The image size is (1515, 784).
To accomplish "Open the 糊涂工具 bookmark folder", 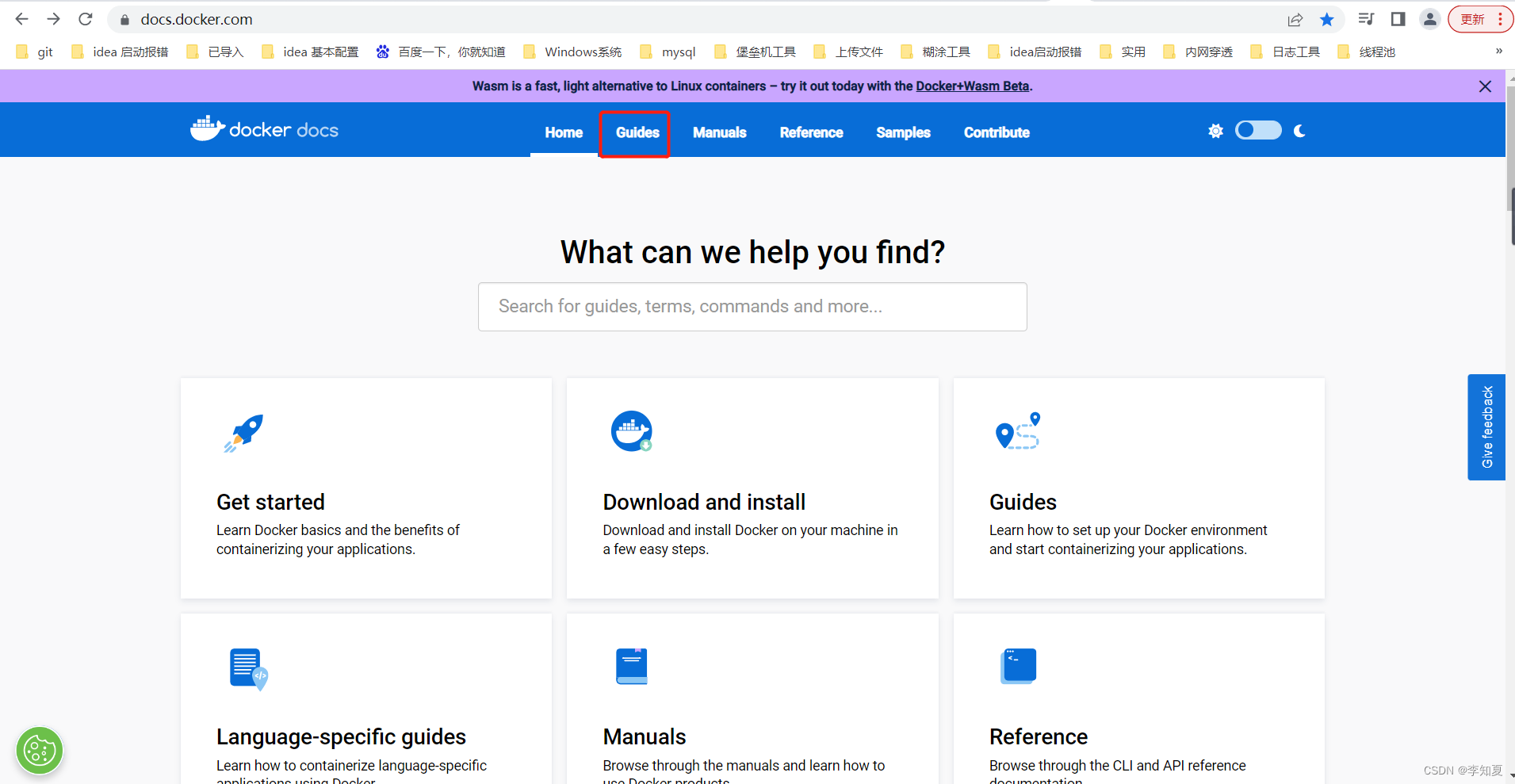I will [x=935, y=52].
